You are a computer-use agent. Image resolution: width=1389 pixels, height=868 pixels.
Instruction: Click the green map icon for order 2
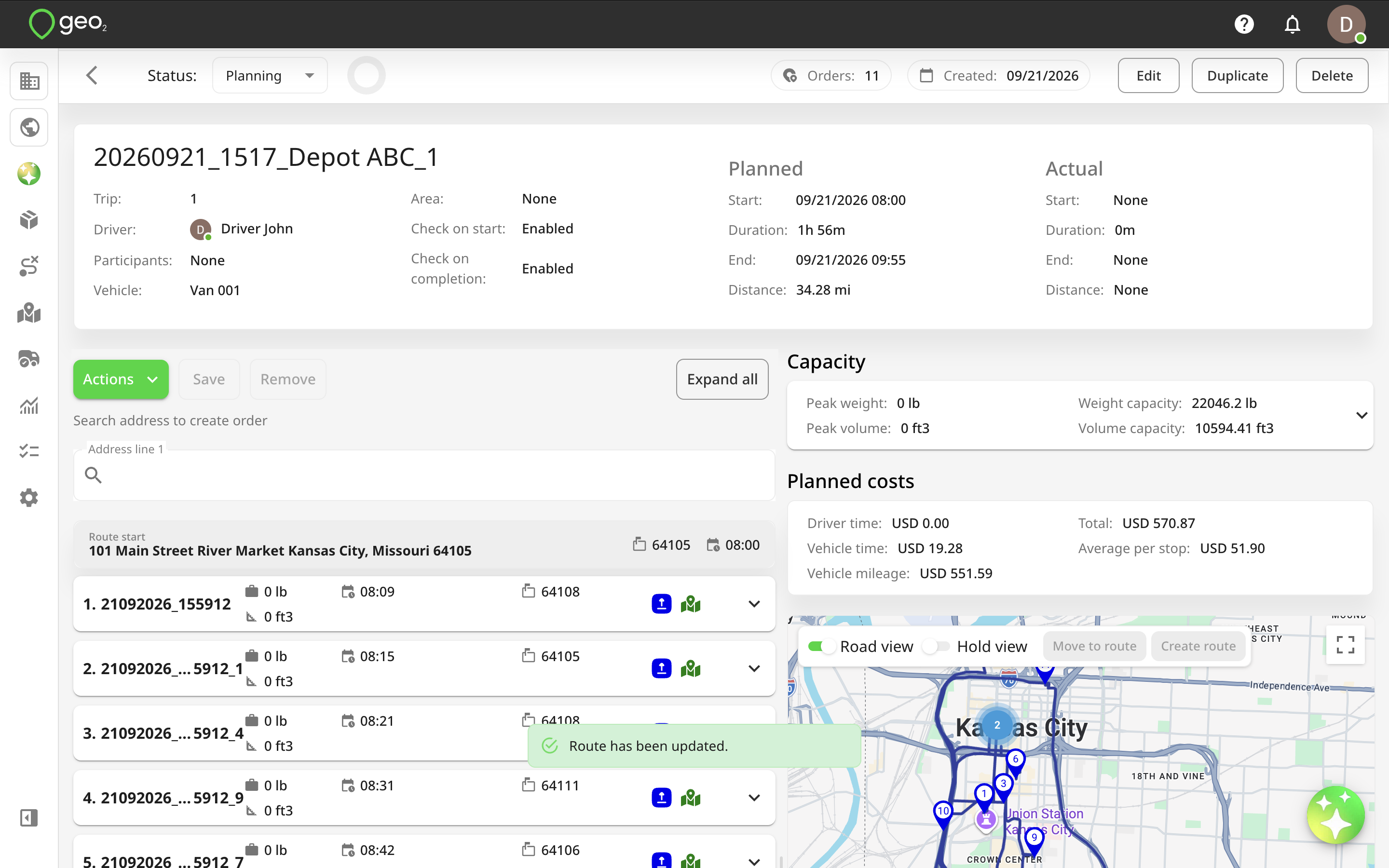pyautogui.click(x=691, y=669)
